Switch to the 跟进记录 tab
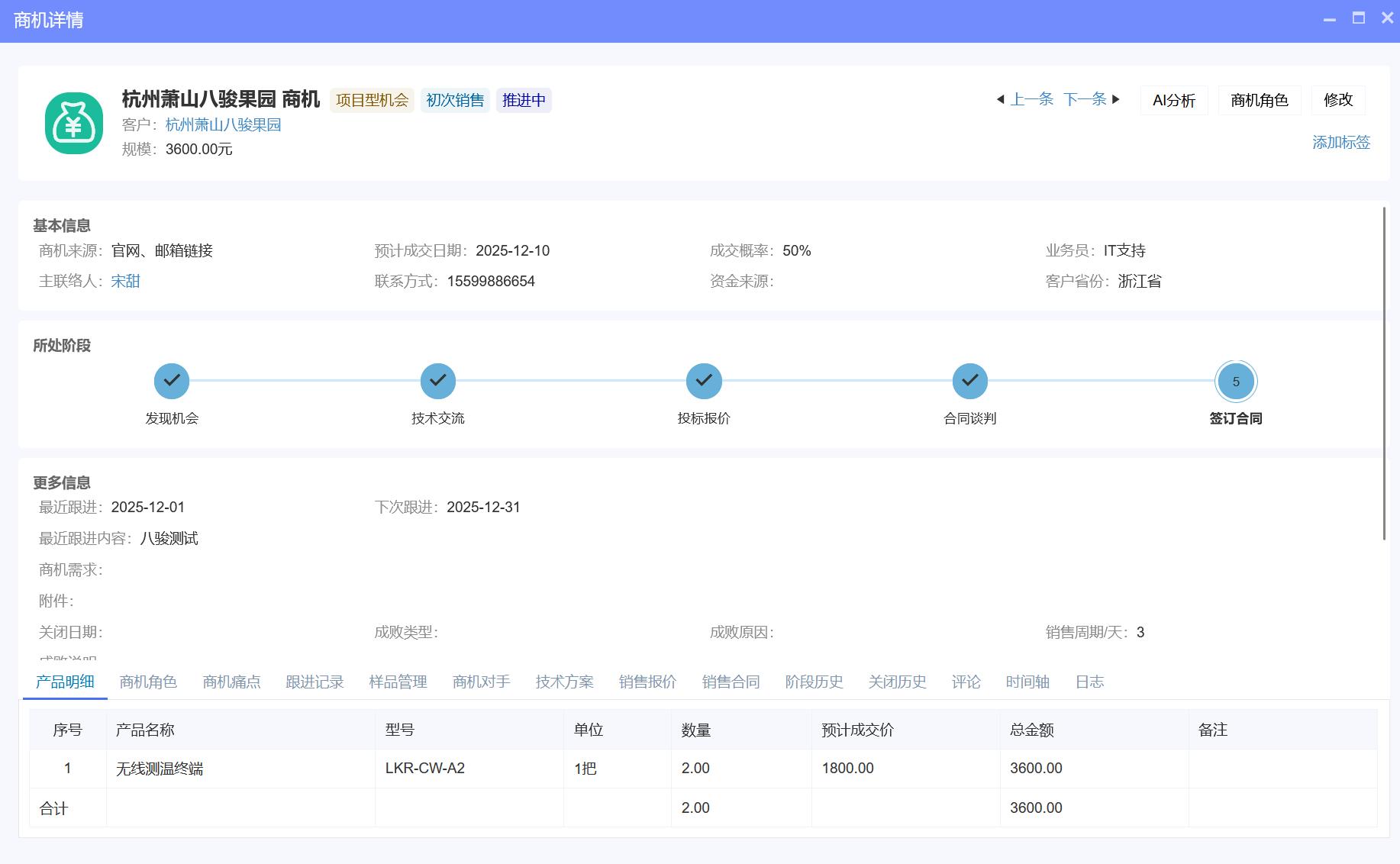This screenshot has width=1400, height=864. [315, 682]
